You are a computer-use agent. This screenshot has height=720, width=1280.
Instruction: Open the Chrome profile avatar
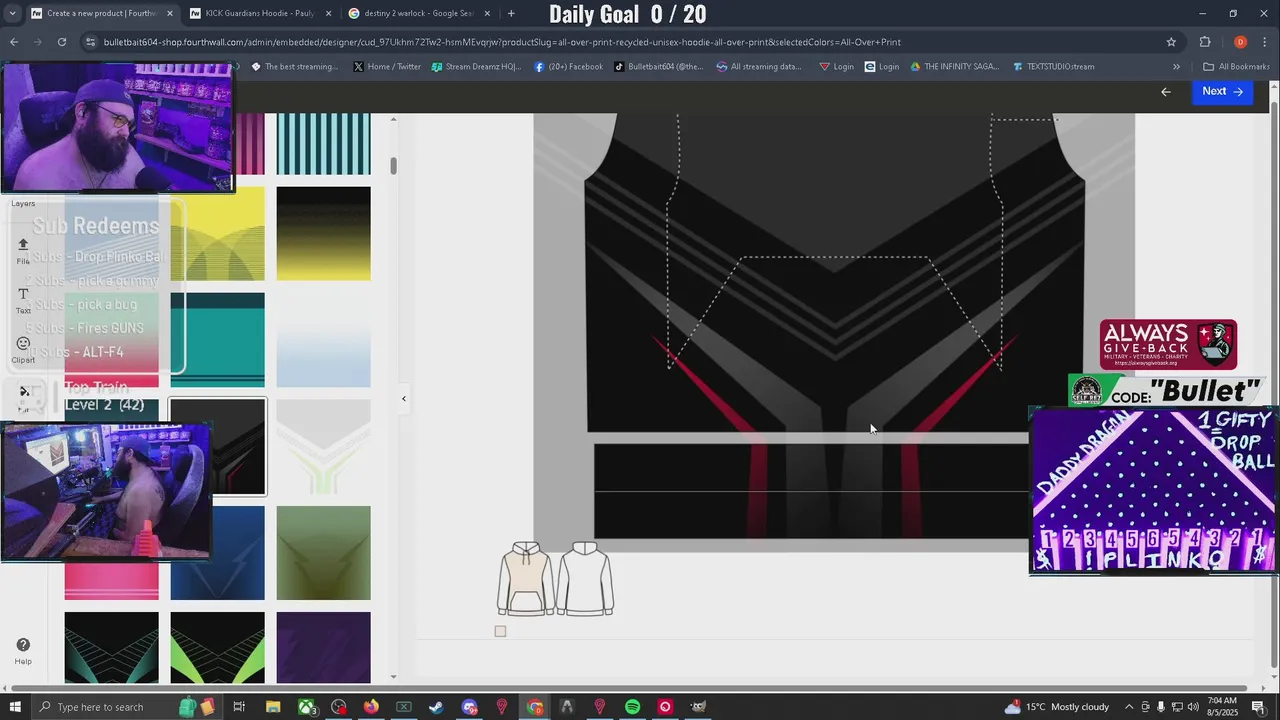pyautogui.click(x=1240, y=42)
